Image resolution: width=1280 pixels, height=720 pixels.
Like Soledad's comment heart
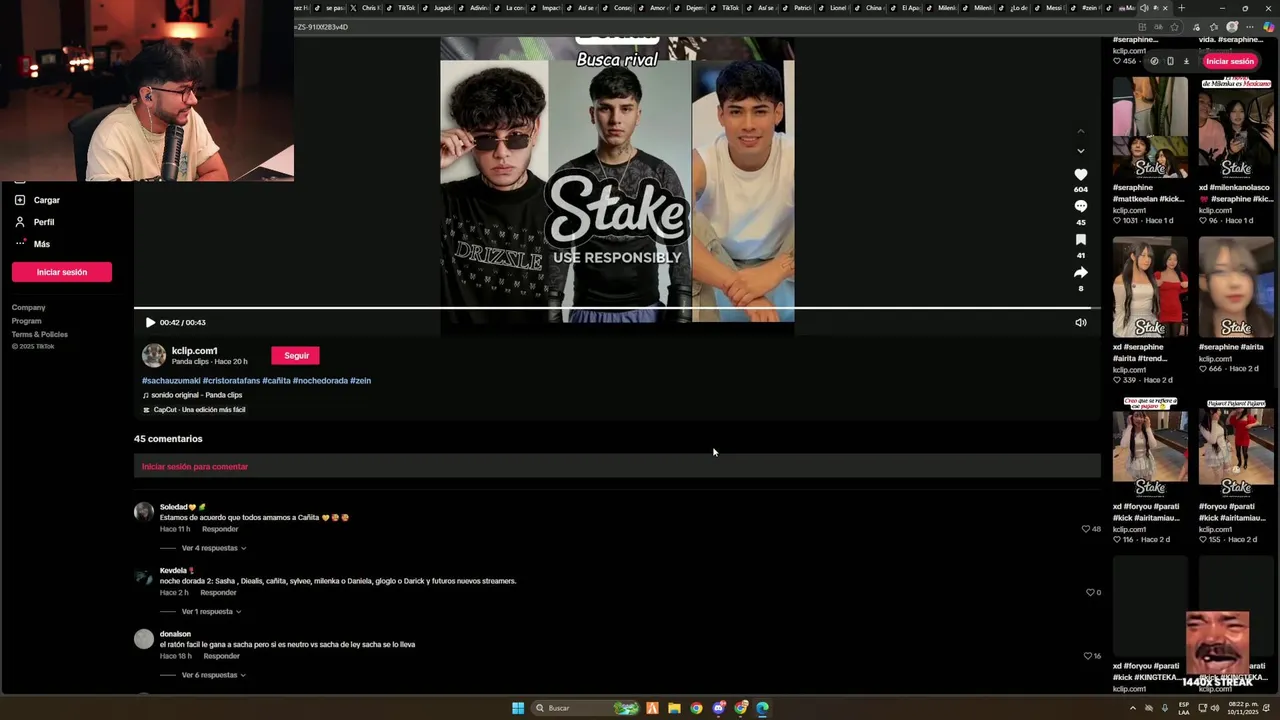point(1086,529)
